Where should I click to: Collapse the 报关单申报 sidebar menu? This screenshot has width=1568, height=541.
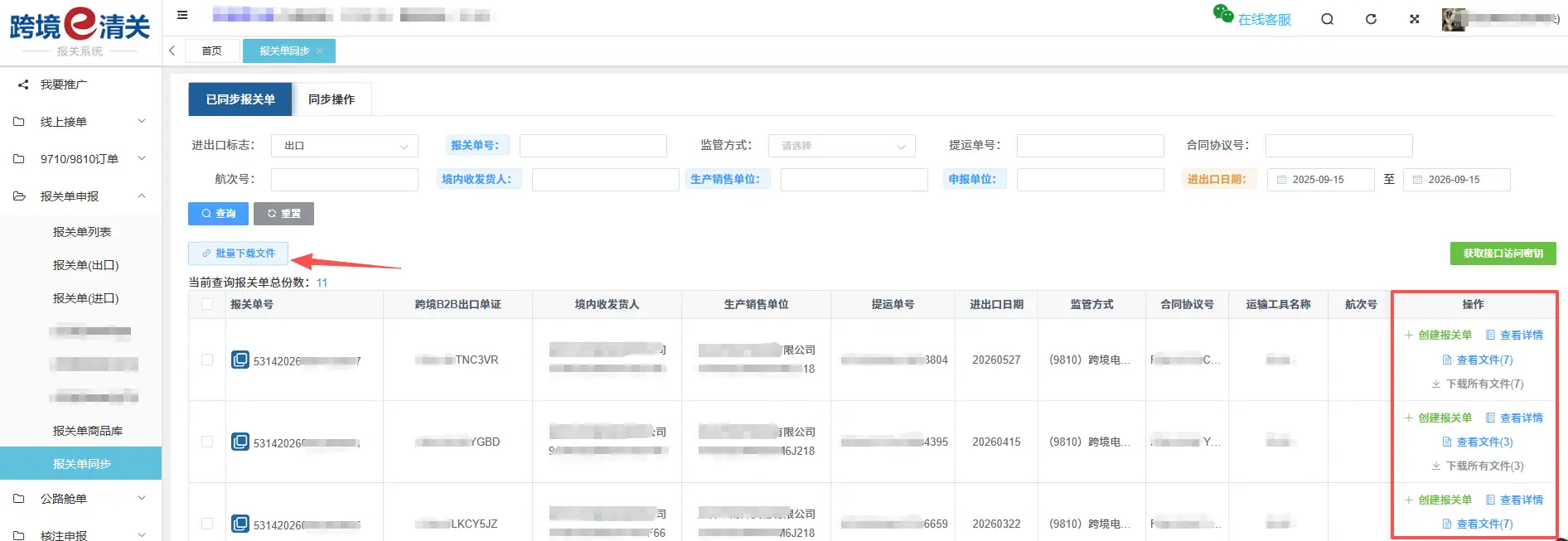[81, 196]
